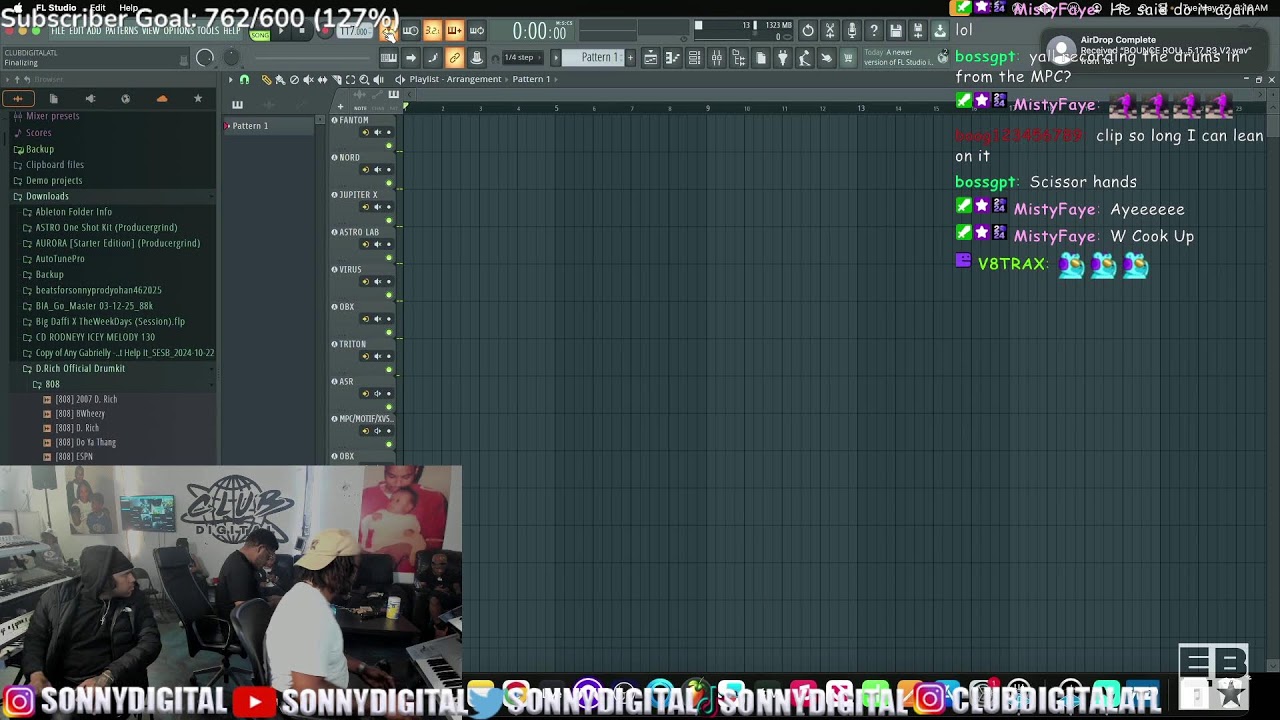Image resolution: width=1280 pixels, height=720 pixels.
Task: Open the 1/4 step snap dropdown
Action: (x=523, y=58)
